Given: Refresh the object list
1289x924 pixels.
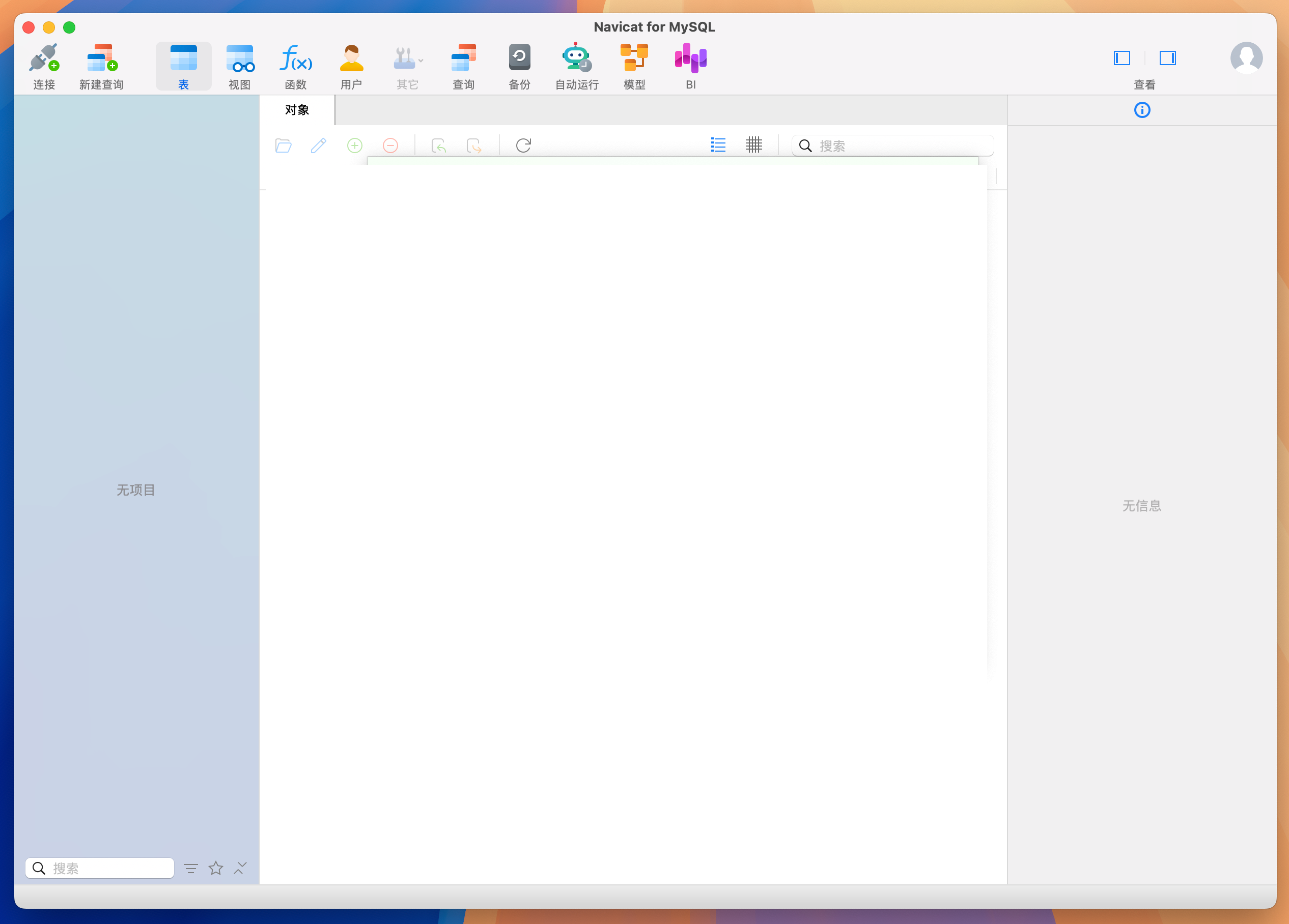Looking at the screenshot, I should coord(523,146).
